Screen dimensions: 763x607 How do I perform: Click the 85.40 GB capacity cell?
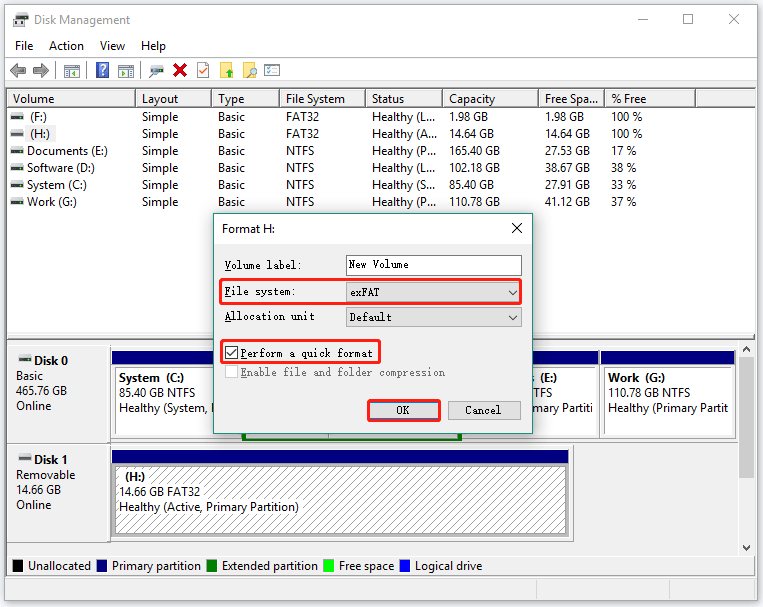(x=472, y=185)
